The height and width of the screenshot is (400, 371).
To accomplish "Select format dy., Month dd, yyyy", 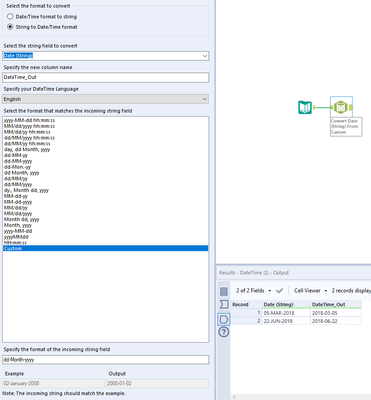I will 105,190.
